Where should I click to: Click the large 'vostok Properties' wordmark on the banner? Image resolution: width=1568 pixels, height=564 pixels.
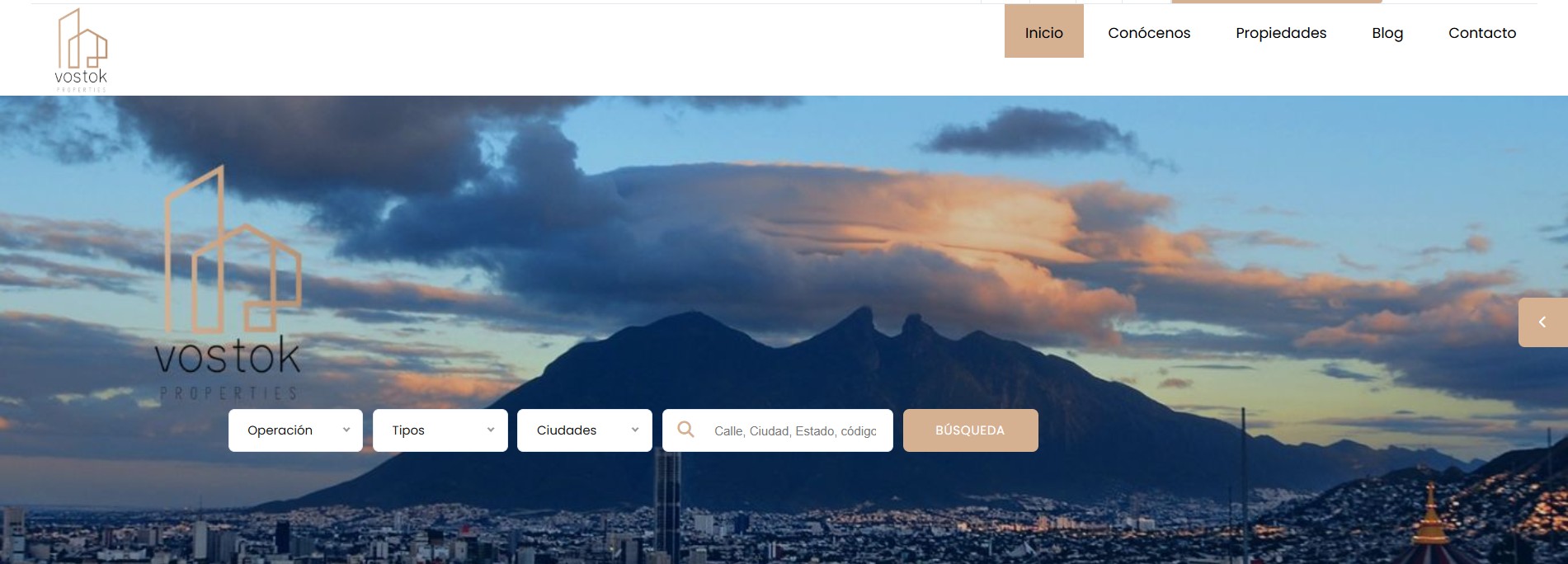click(x=228, y=368)
